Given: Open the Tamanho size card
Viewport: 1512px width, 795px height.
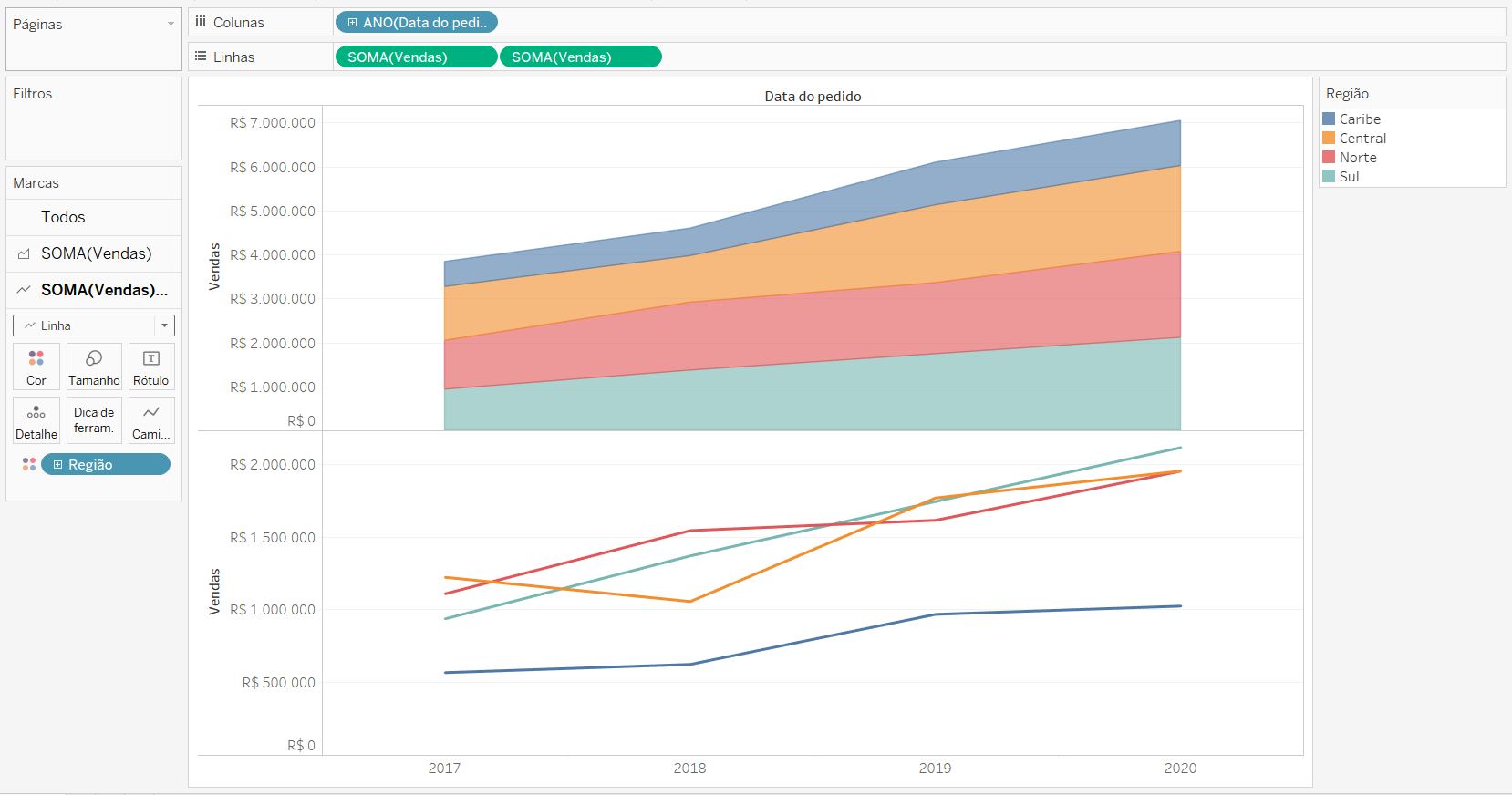Looking at the screenshot, I should [94, 367].
